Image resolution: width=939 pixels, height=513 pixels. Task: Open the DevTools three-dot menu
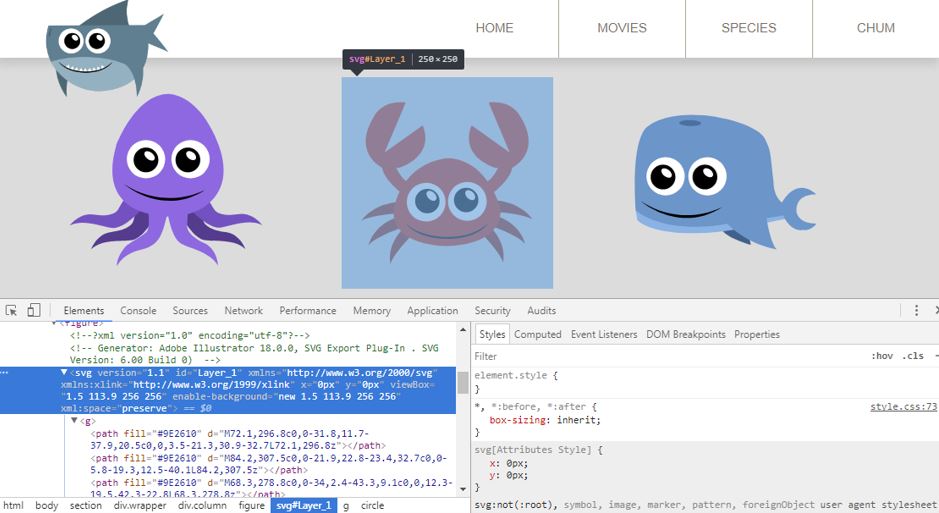pos(916,311)
